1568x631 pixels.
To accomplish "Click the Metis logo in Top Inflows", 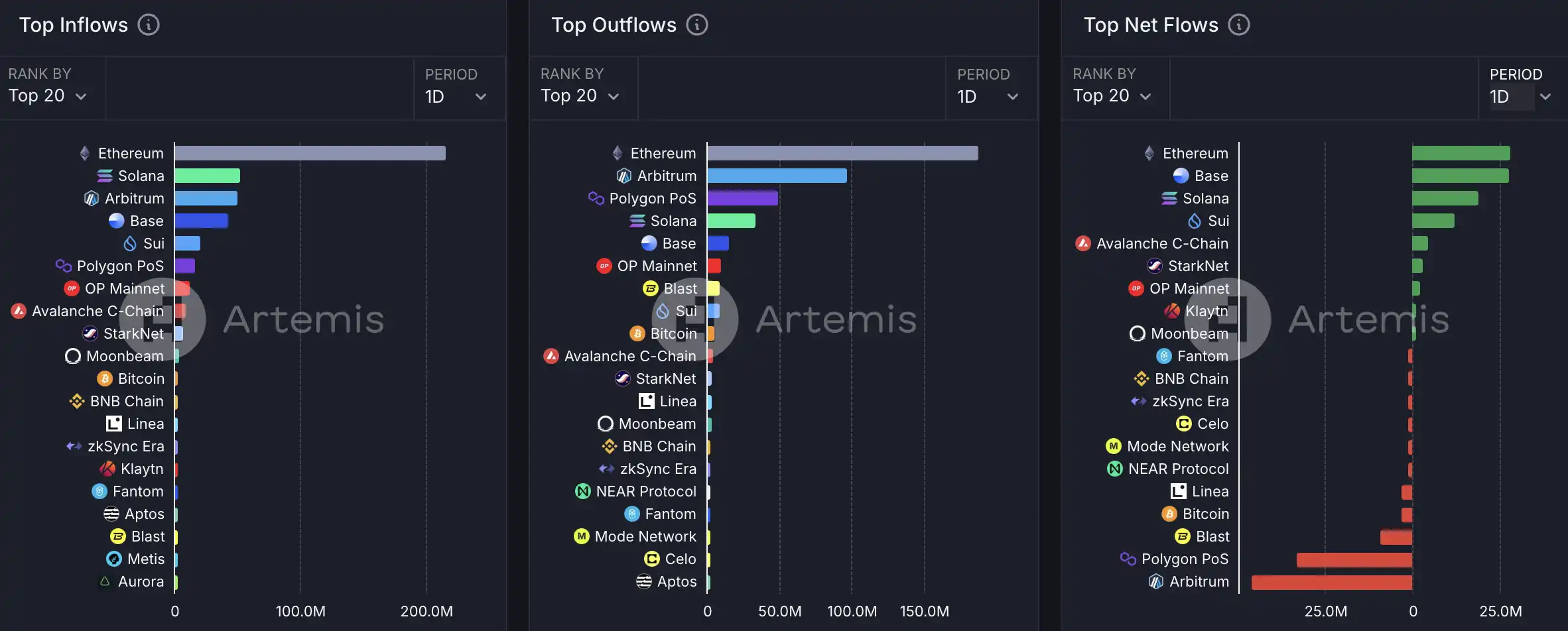I will (x=114, y=559).
